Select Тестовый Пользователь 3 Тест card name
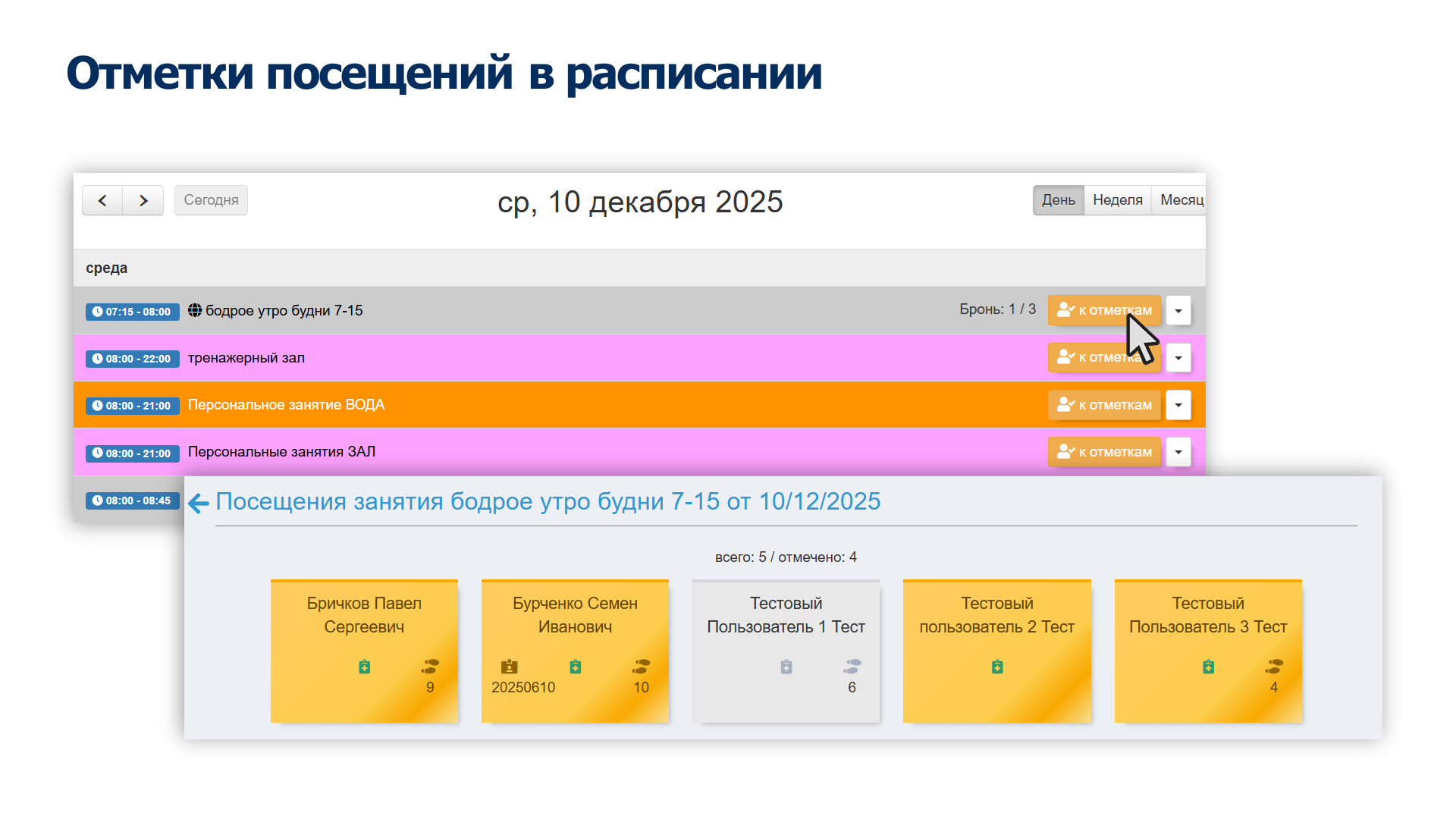Image resolution: width=1456 pixels, height=819 pixels. coord(1208,615)
